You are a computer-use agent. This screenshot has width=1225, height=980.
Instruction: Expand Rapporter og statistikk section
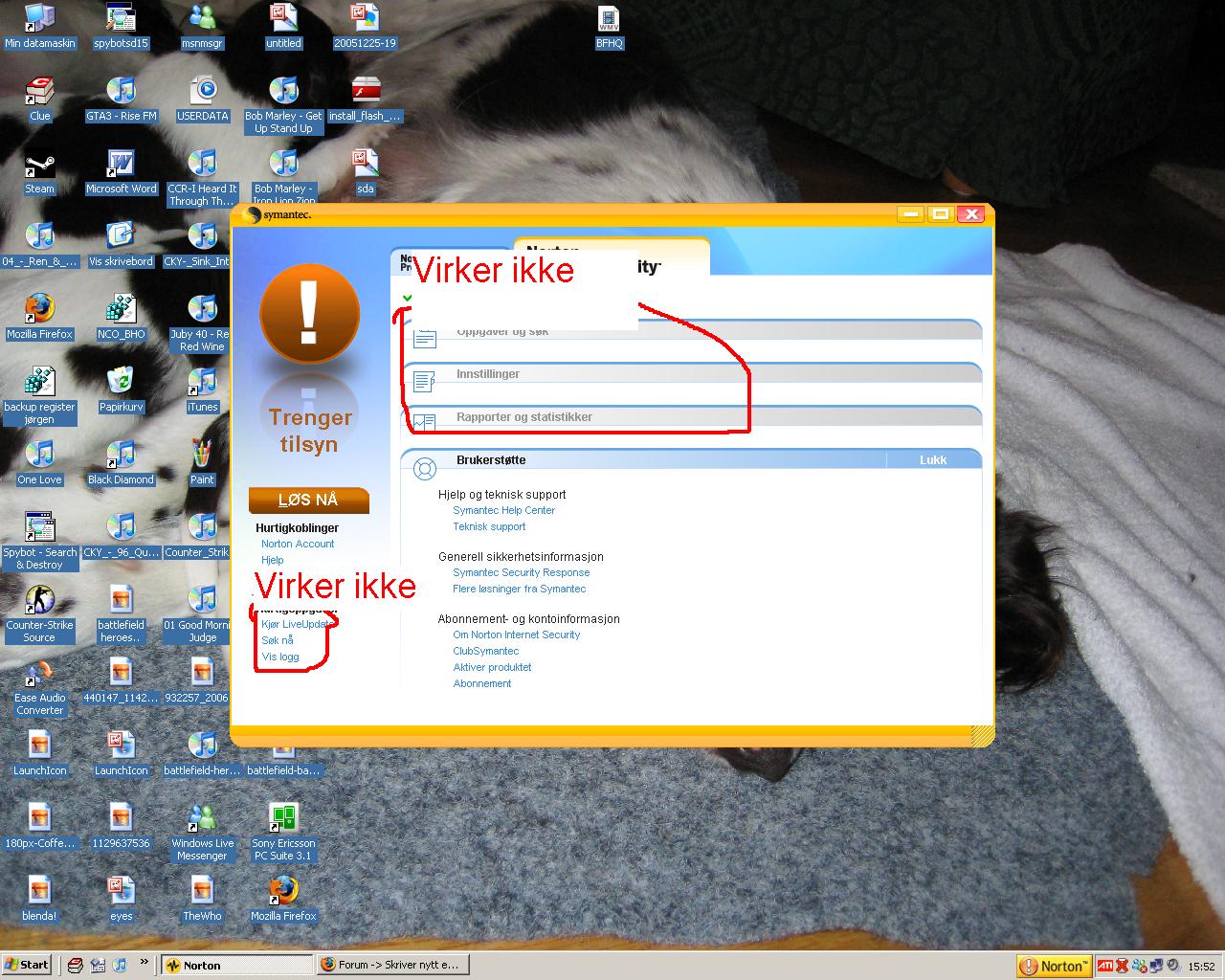[x=691, y=417]
